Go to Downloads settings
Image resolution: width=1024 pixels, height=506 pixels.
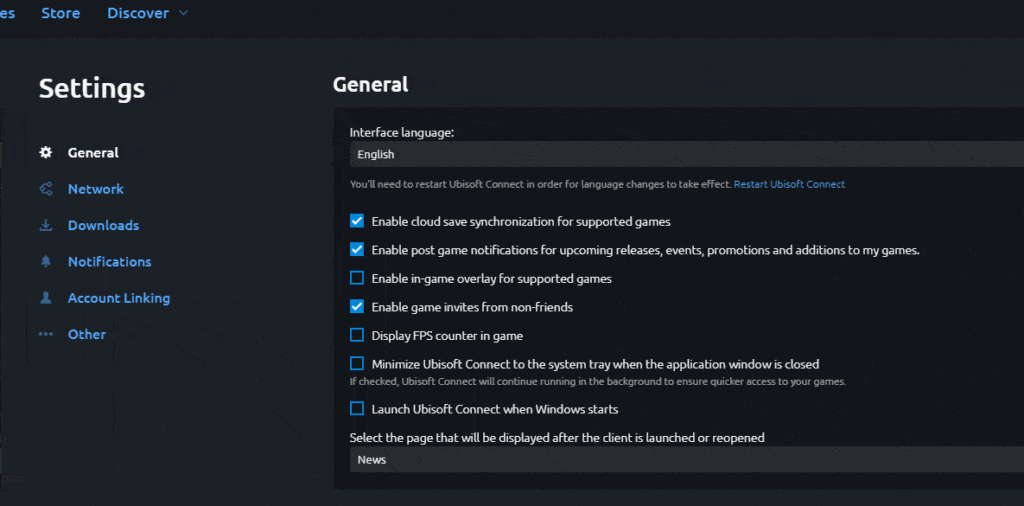[x=103, y=225]
